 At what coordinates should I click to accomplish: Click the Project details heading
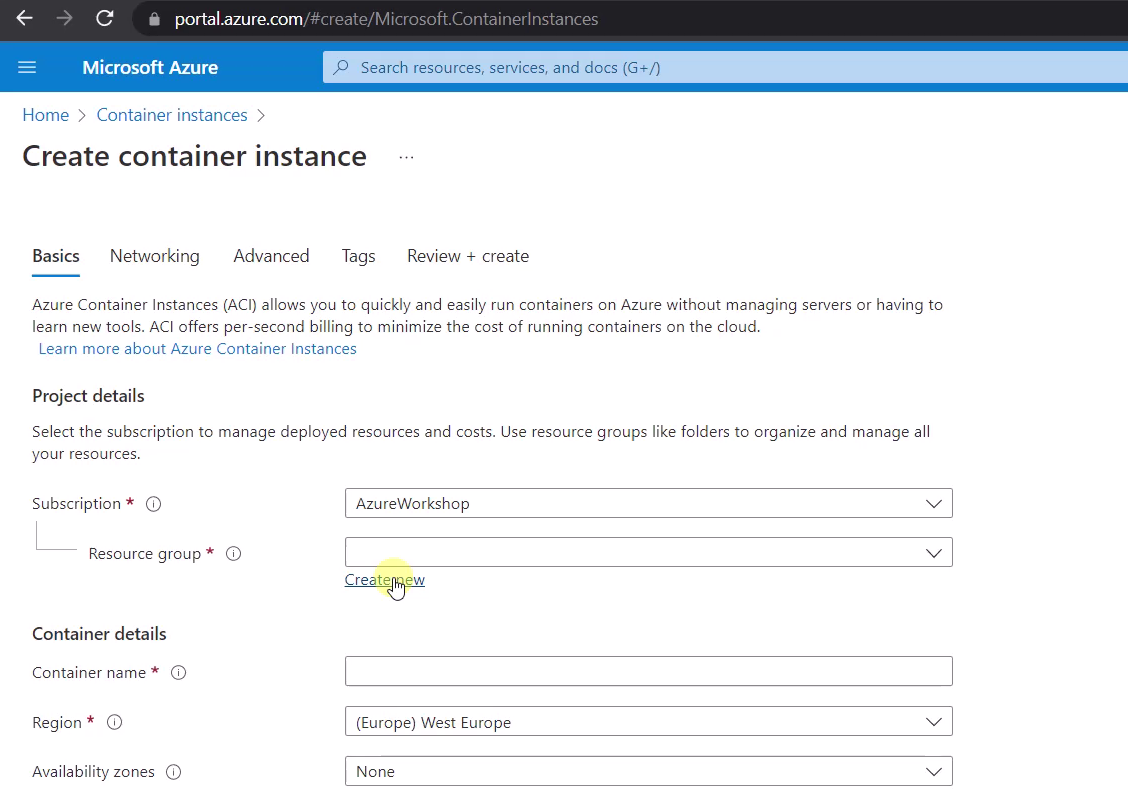88,396
